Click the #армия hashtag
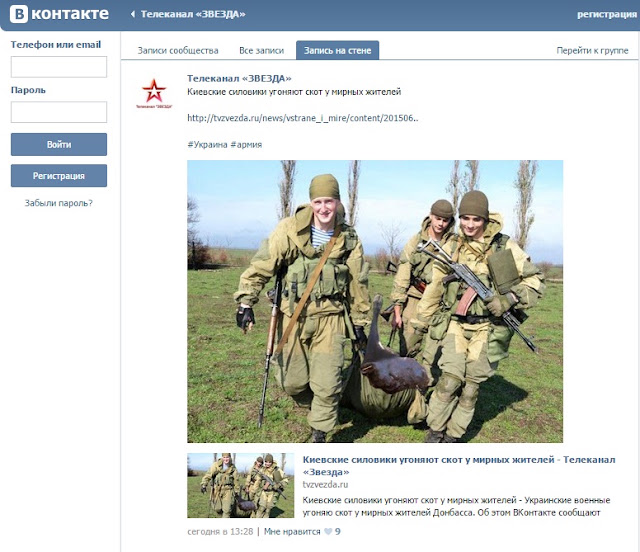 tap(246, 145)
